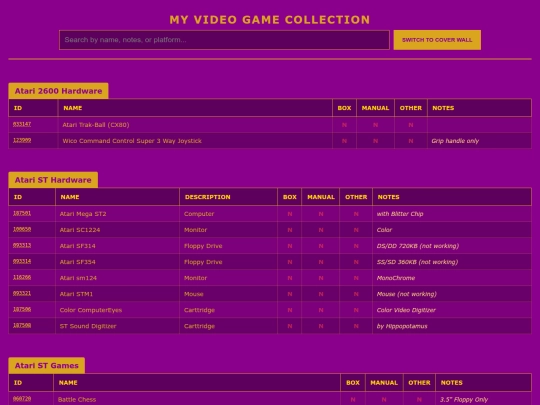Image resolution: width=540 pixels, height=405 pixels.
Task: Click the OTHER column header in Atari ST Hardware
Action: [356, 197]
